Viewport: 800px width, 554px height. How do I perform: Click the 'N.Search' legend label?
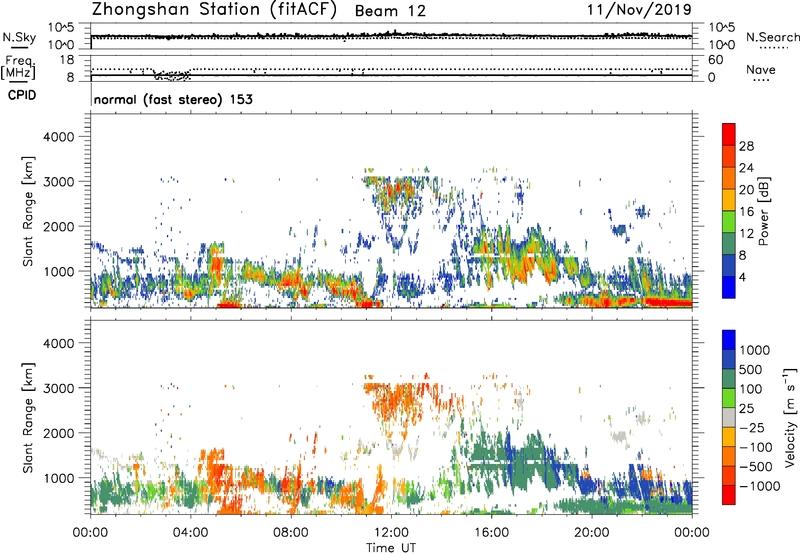click(x=772, y=37)
